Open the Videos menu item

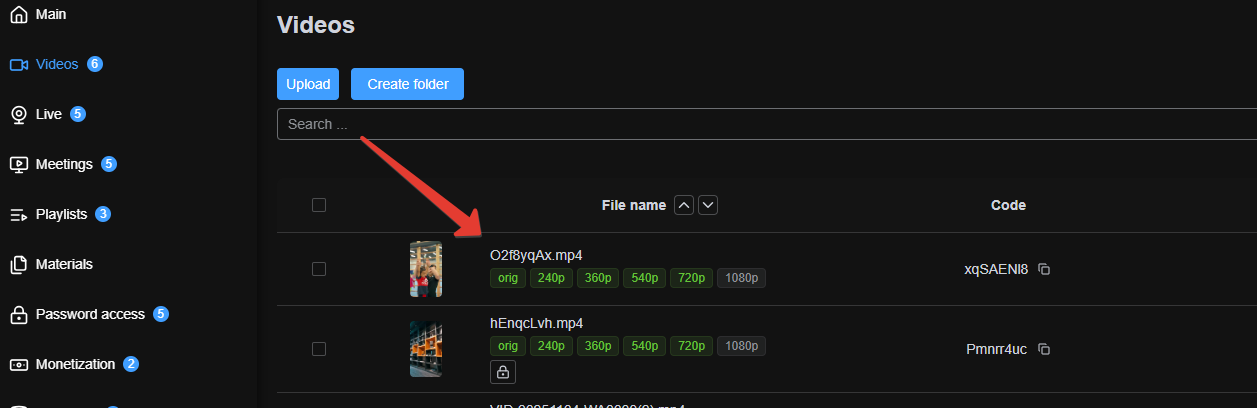(57, 65)
